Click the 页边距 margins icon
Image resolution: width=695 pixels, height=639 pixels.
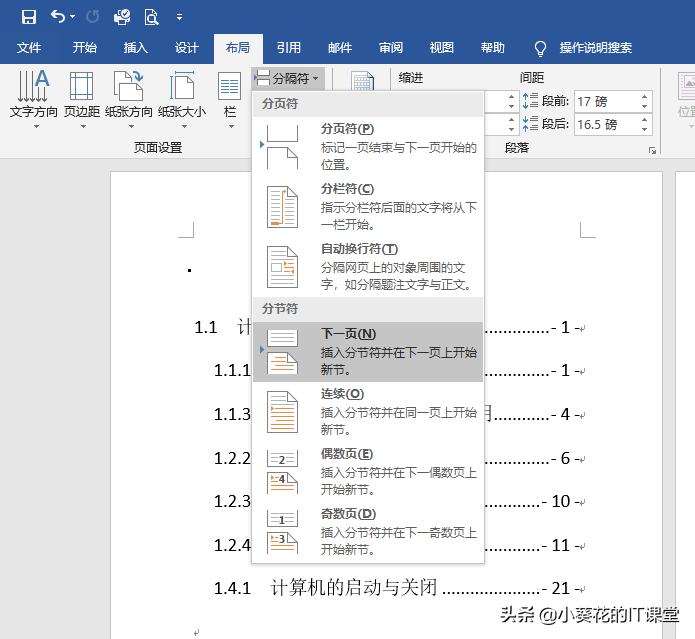82,86
